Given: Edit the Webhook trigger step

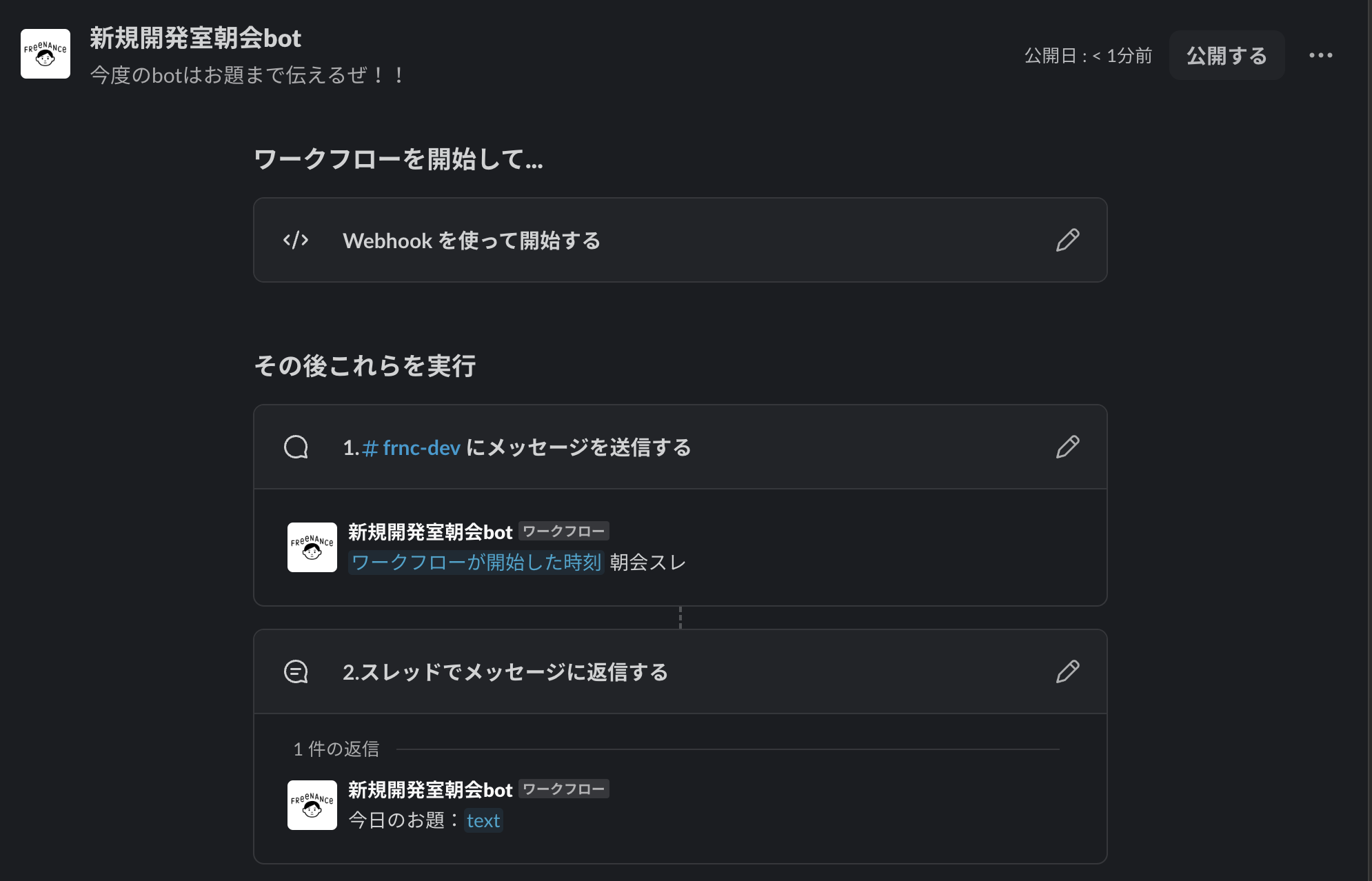Looking at the screenshot, I should point(1068,241).
